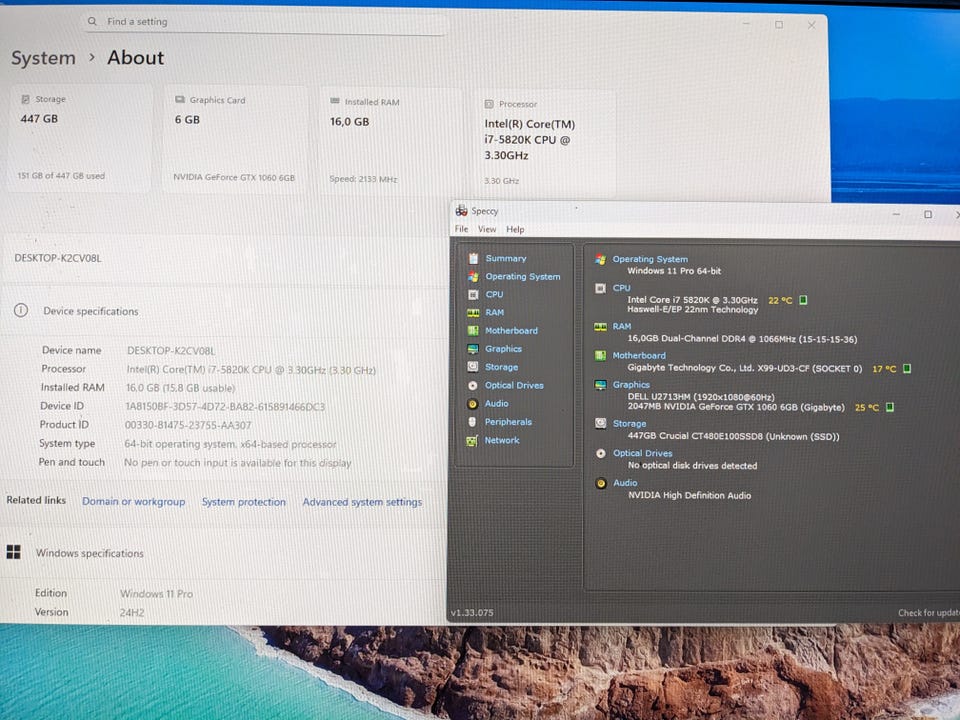Viewport: 960px width, 720px height.
Task: Click Product ID value 00330-81475-23755-AA307
Action: (x=188, y=426)
